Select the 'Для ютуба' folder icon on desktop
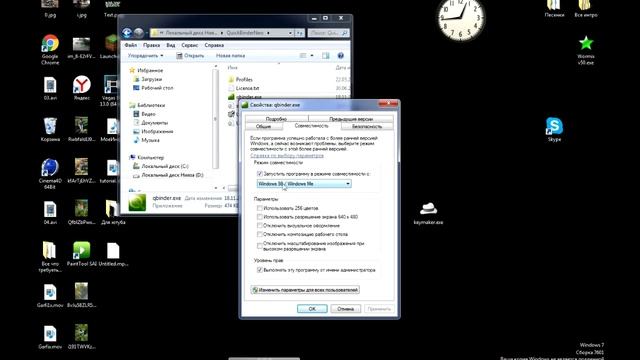 (x=113, y=212)
